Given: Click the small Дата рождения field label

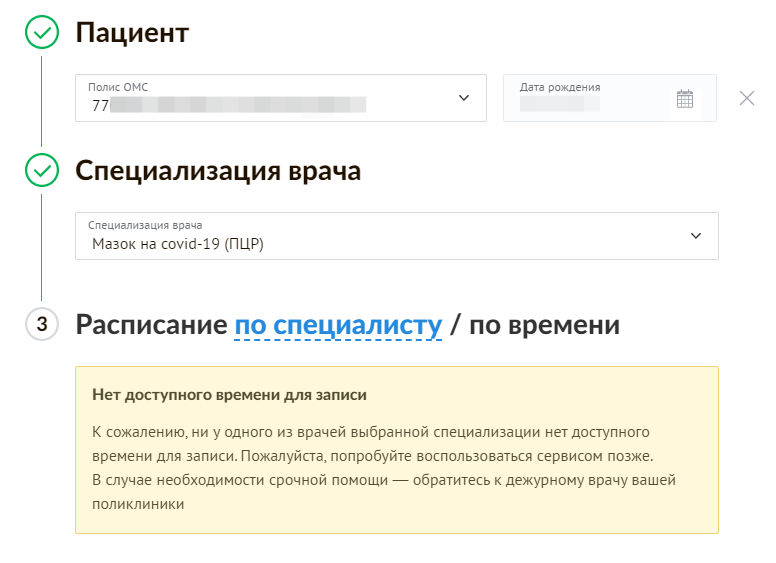Looking at the screenshot, I should point(560,87).
